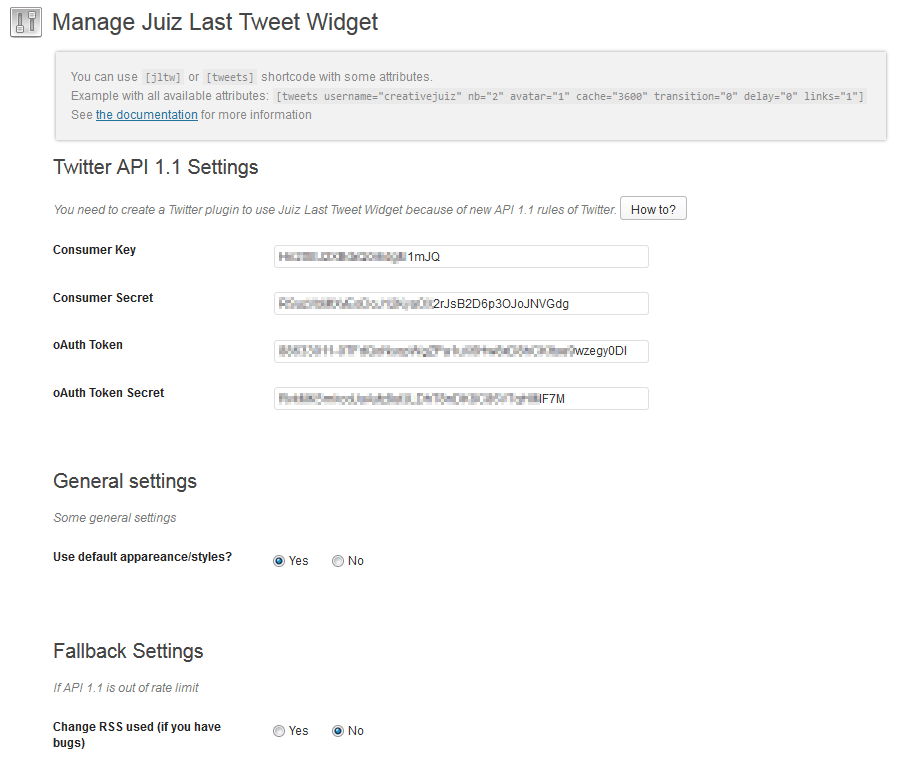Click the General settings heading
Viewport: 902px width, 757px height.
tap(125, 481)
